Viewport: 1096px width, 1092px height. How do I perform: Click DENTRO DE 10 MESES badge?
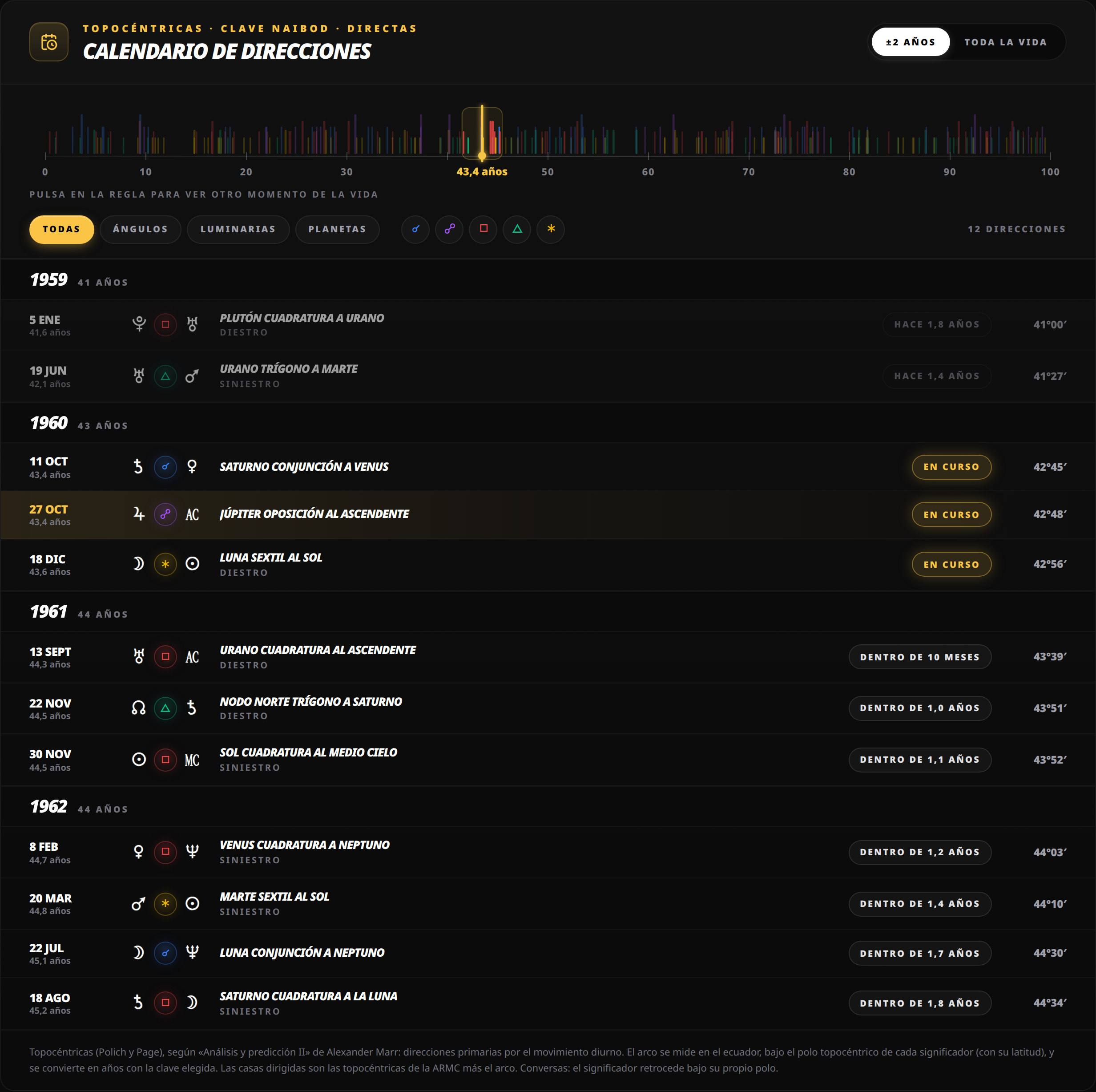point(919,657)
